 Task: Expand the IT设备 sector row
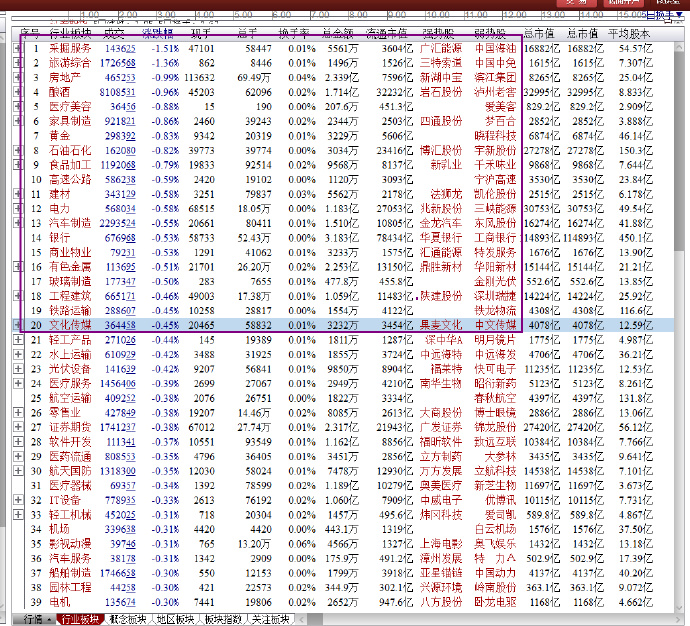18,500
